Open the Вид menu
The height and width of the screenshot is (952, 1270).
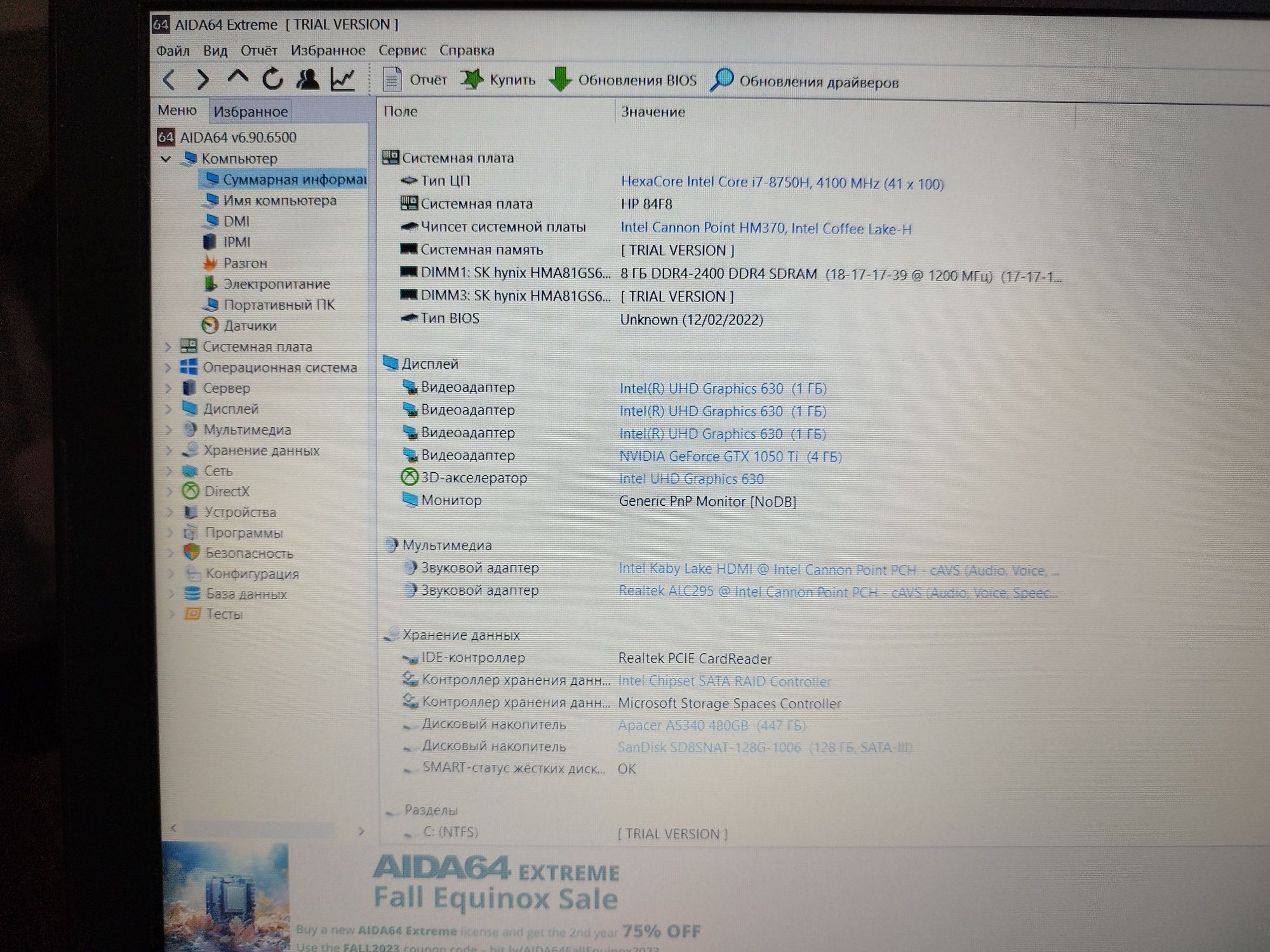(x=215, y=50)
